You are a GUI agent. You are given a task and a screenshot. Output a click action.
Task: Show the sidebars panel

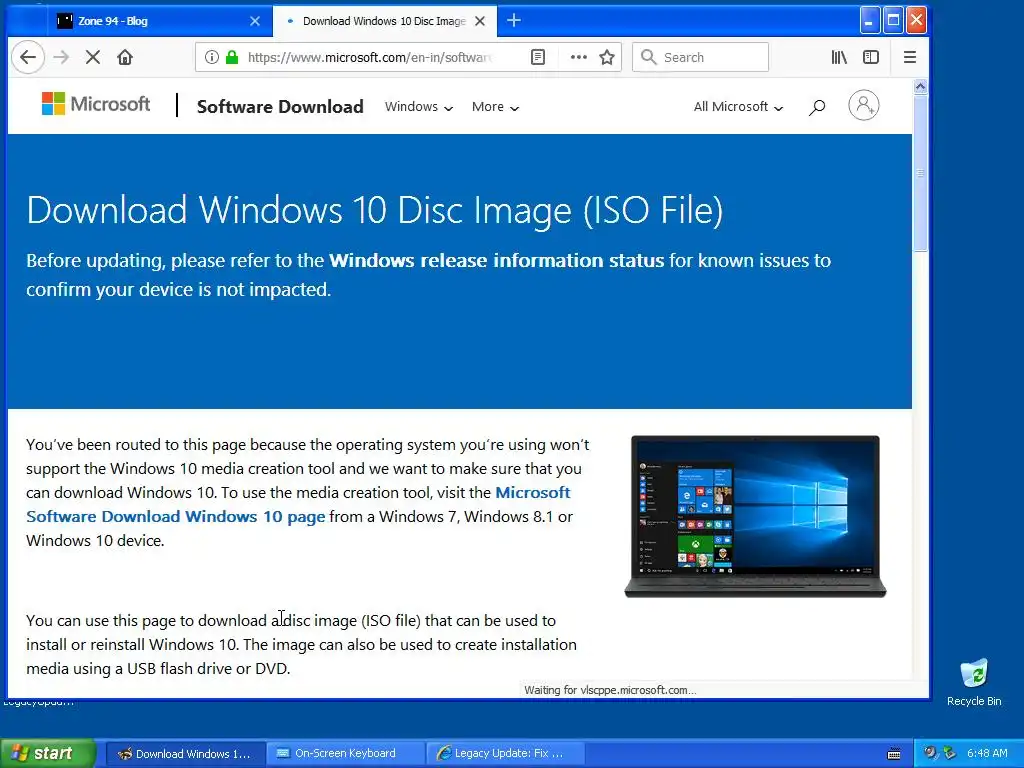tap(871, 57)
